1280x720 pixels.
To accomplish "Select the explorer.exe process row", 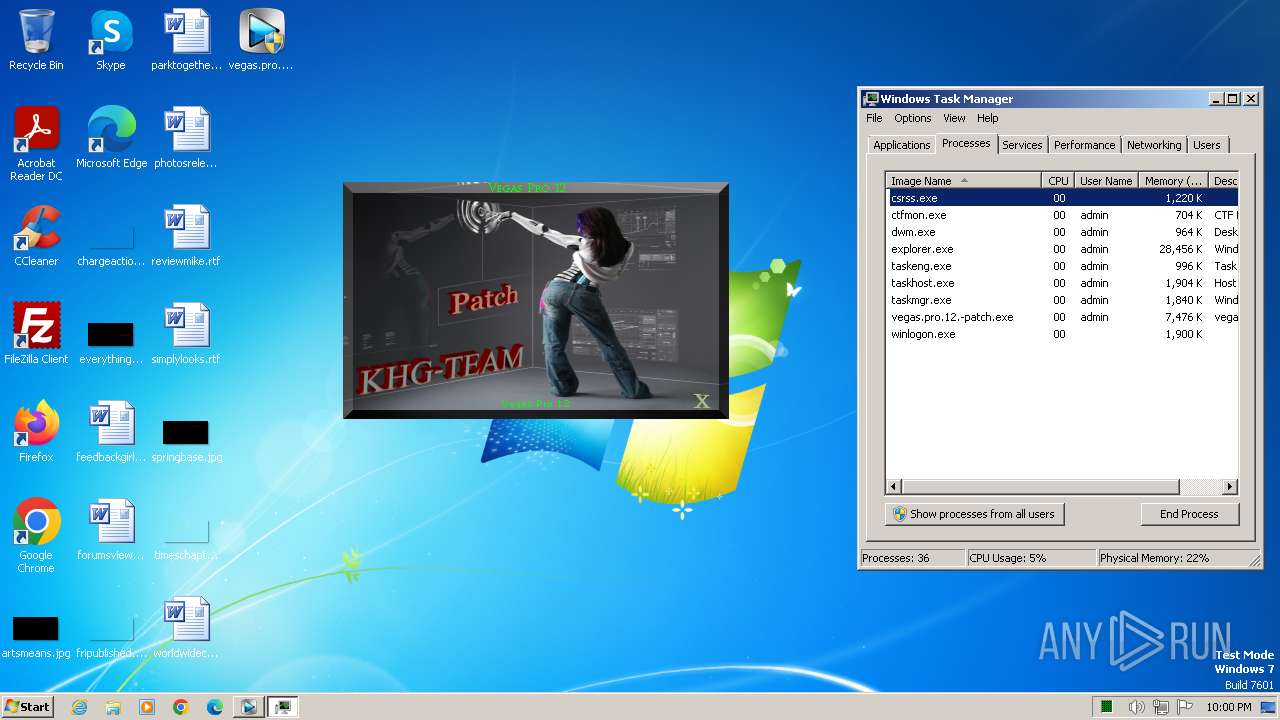I will (1062, 249).
